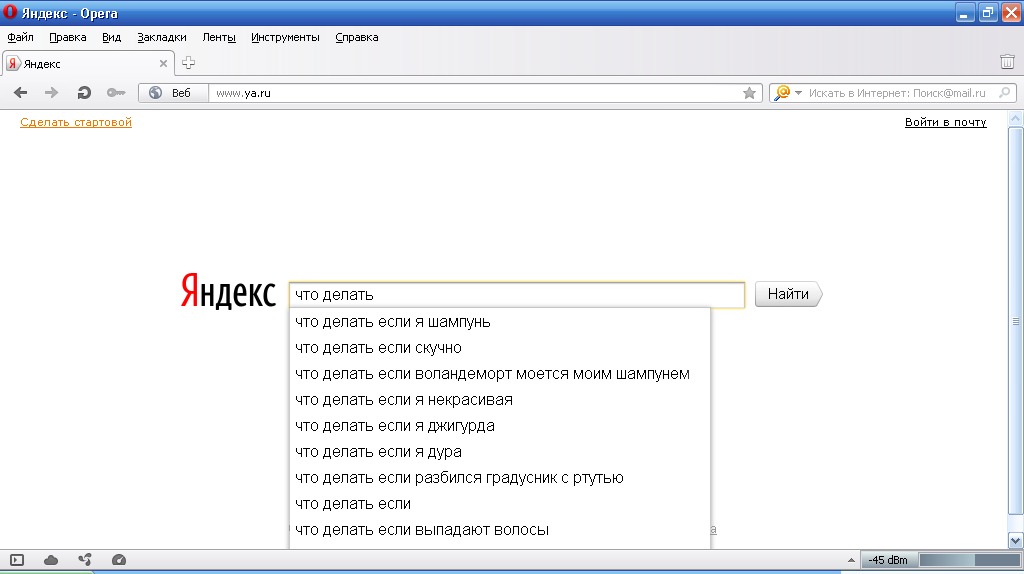The width and height of the screenshot is (1024, 574).
Task: Open the Справка menu
Action: 357,37
